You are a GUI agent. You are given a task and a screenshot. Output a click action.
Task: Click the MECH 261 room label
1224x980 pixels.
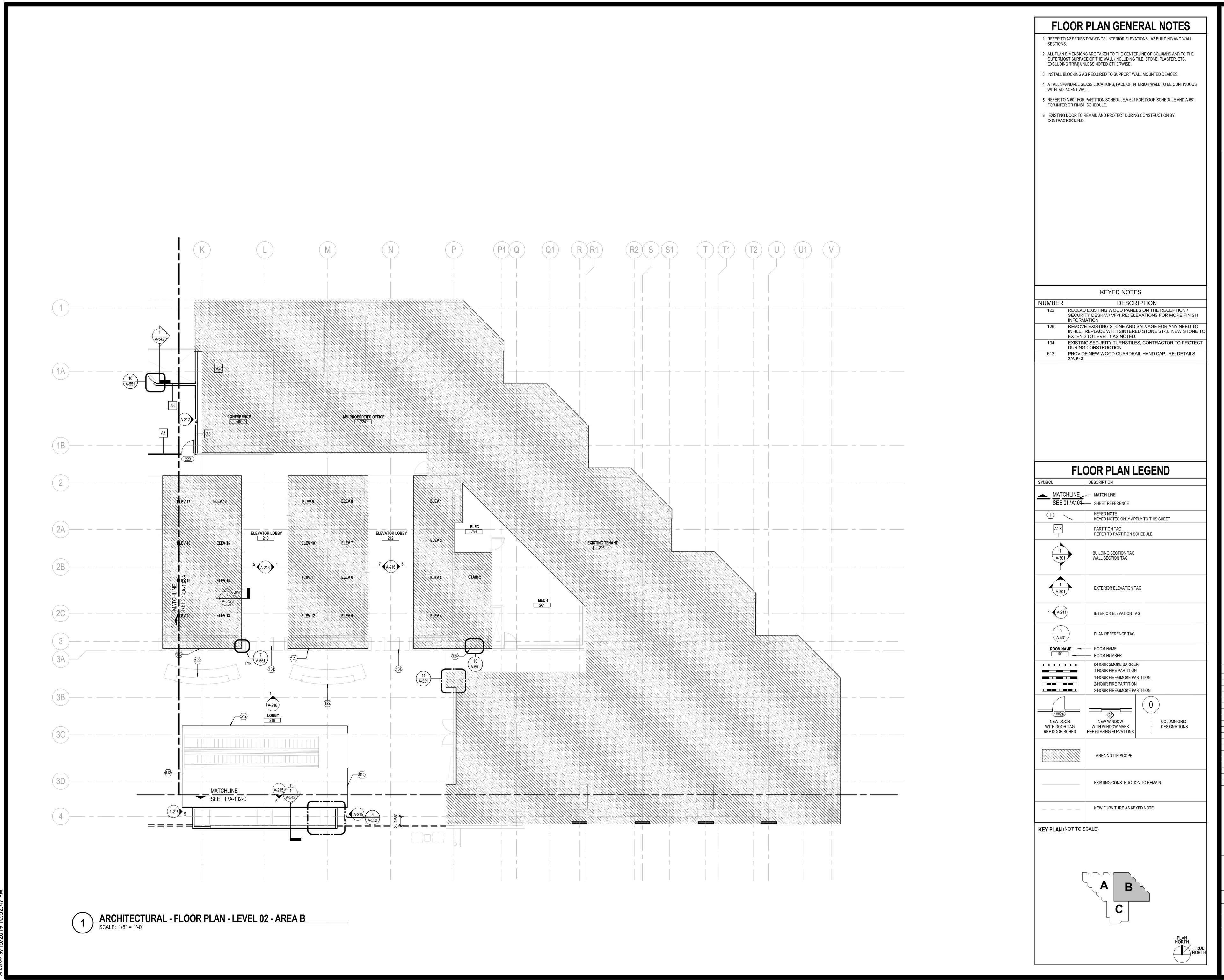pyautogui.click(x=543, y=602)
